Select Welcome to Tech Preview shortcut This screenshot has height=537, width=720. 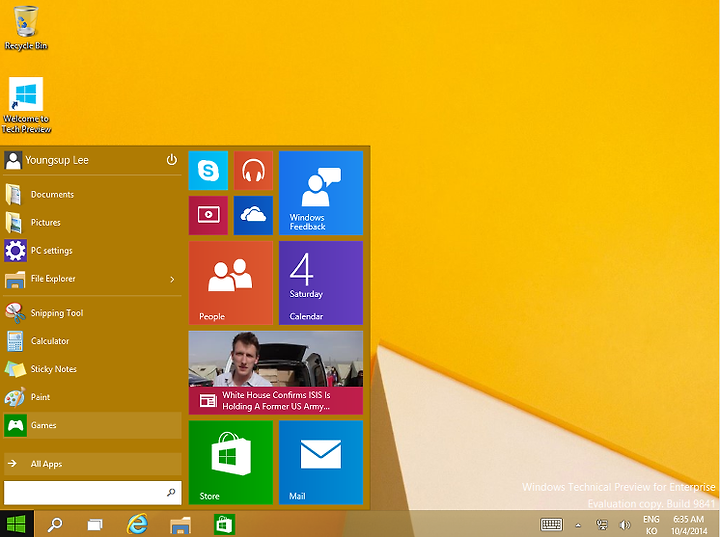pyautogui.click(x=26, y=105)
